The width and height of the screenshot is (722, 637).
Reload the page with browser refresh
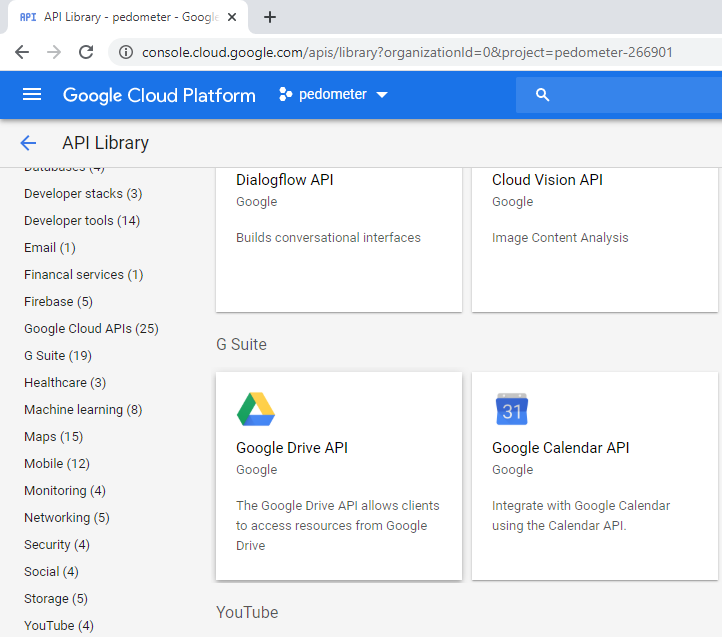86,52
